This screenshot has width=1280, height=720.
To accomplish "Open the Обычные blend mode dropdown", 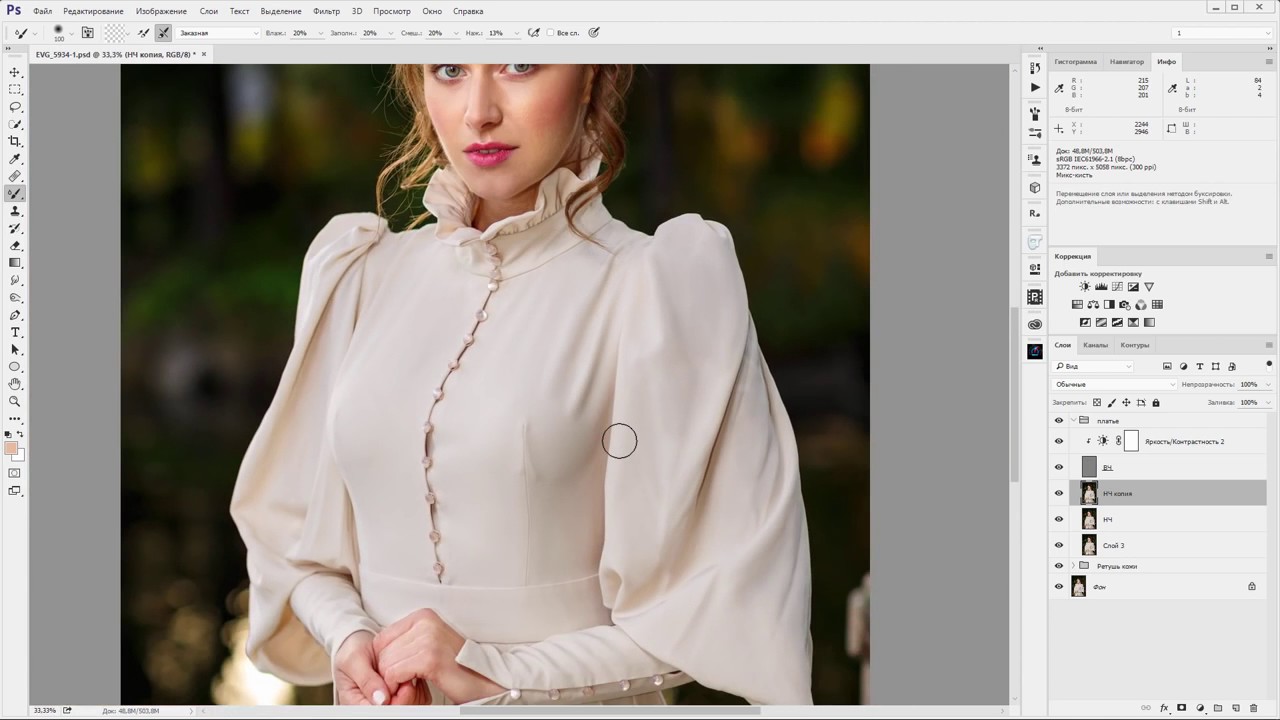I will [1115, 384].
